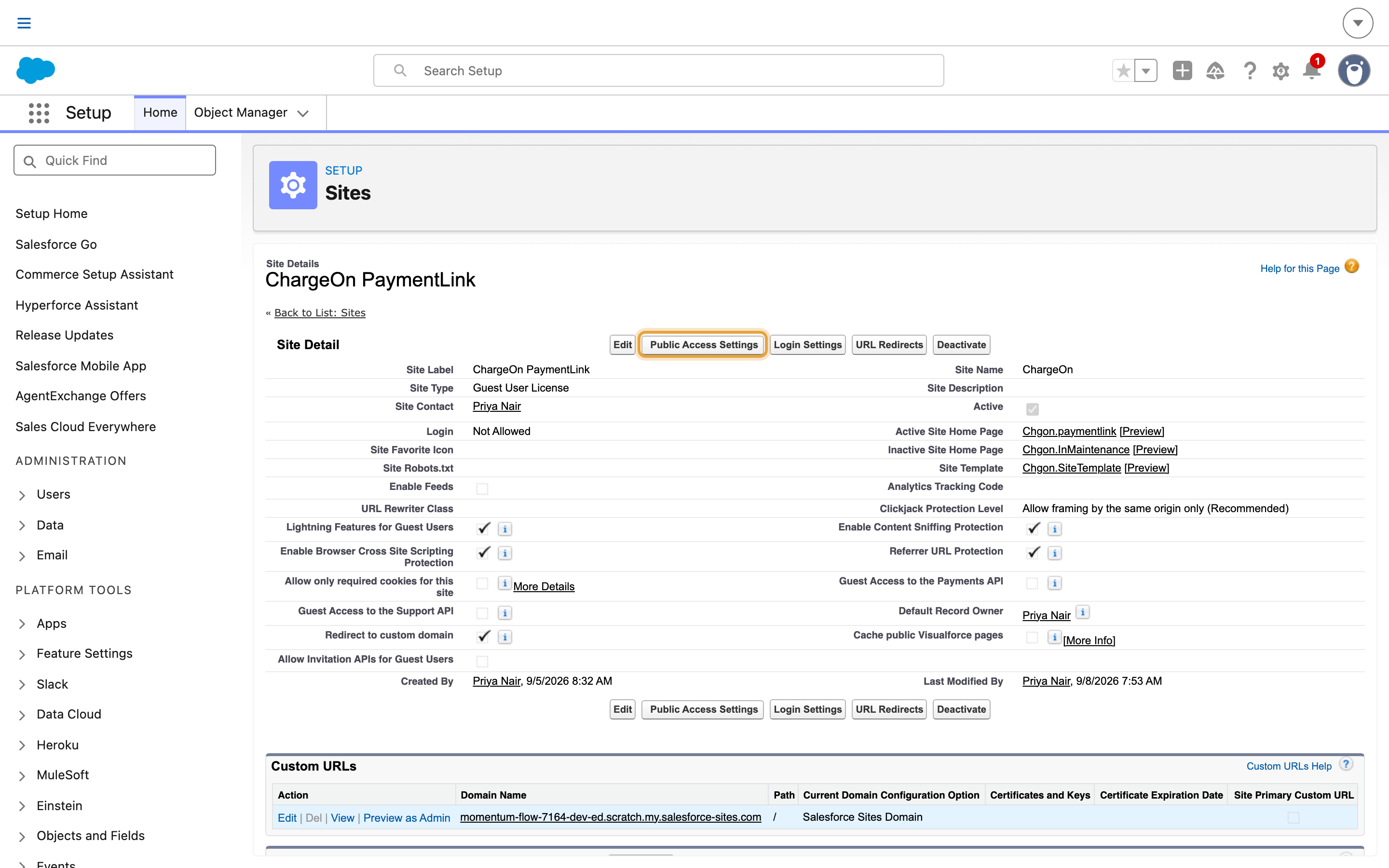Open the momentum-flow-7164 domain name link
The width and height of the screenshot is (1389, 868).
pos(610,817)
